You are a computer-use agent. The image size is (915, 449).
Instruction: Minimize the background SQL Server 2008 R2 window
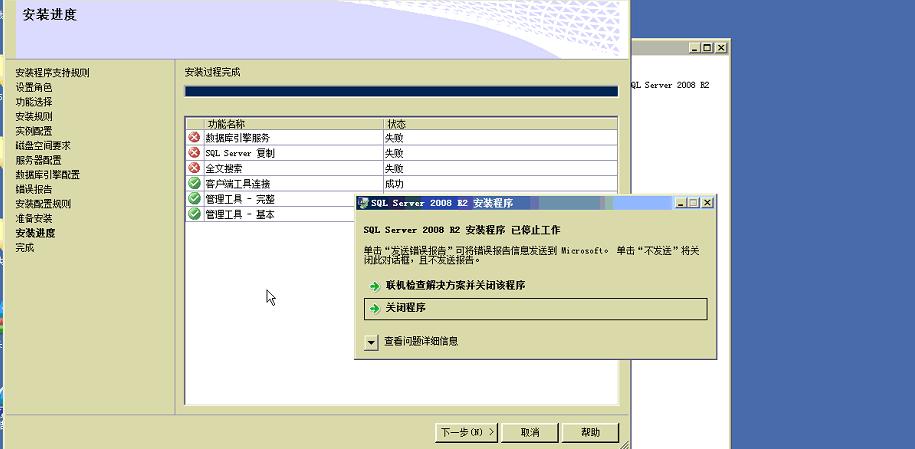[x=694, y=47]
